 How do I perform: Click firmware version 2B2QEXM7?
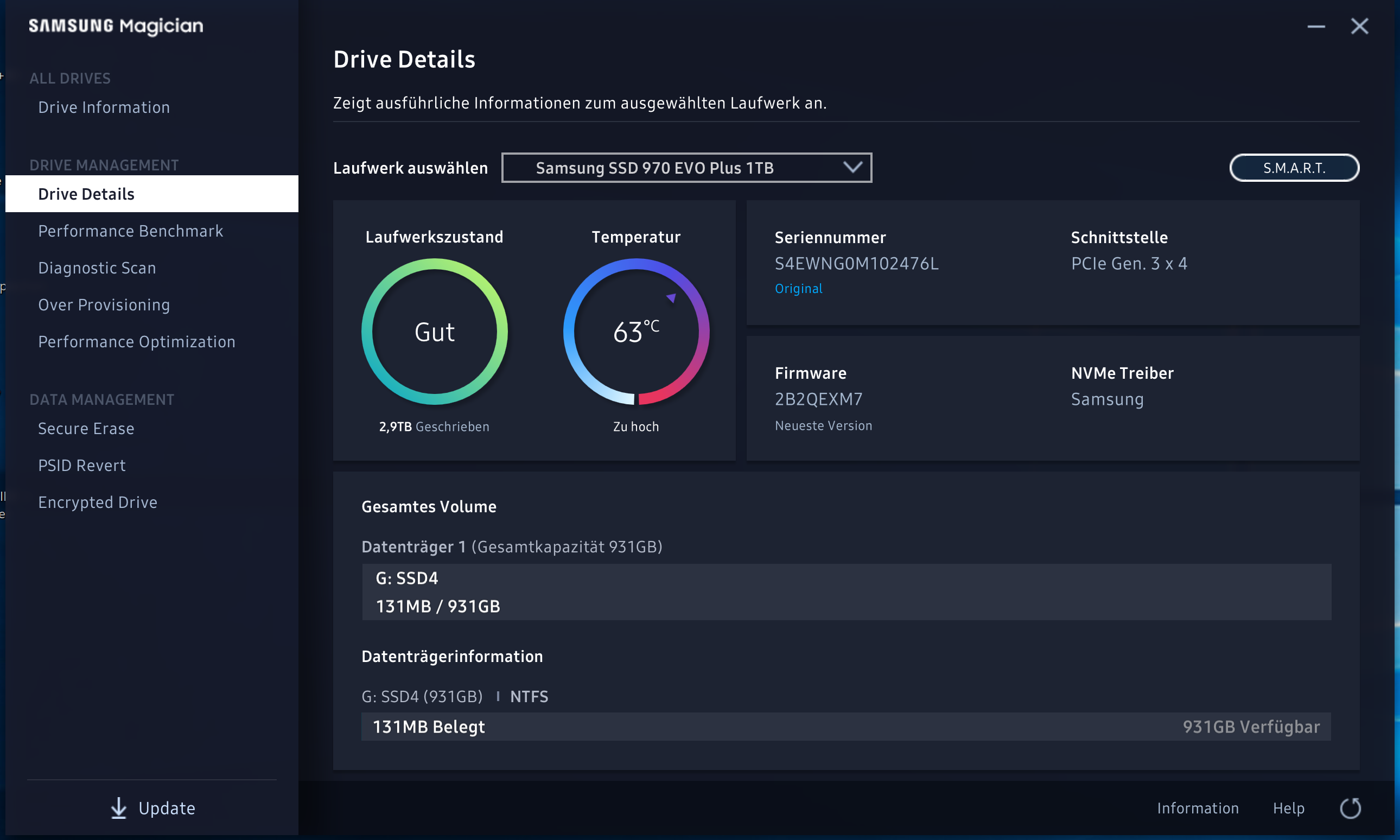pos(819,399)
